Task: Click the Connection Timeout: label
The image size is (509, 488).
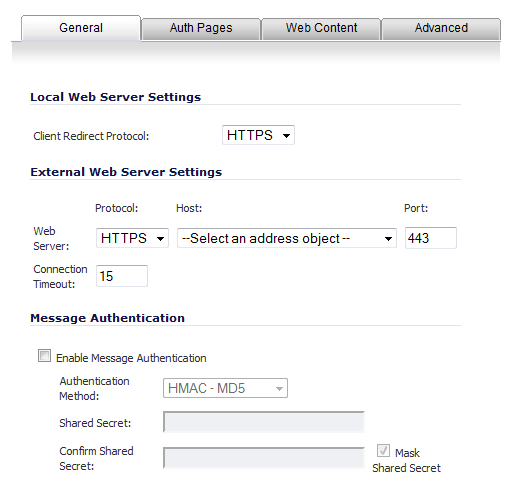Action: point(60,276)
